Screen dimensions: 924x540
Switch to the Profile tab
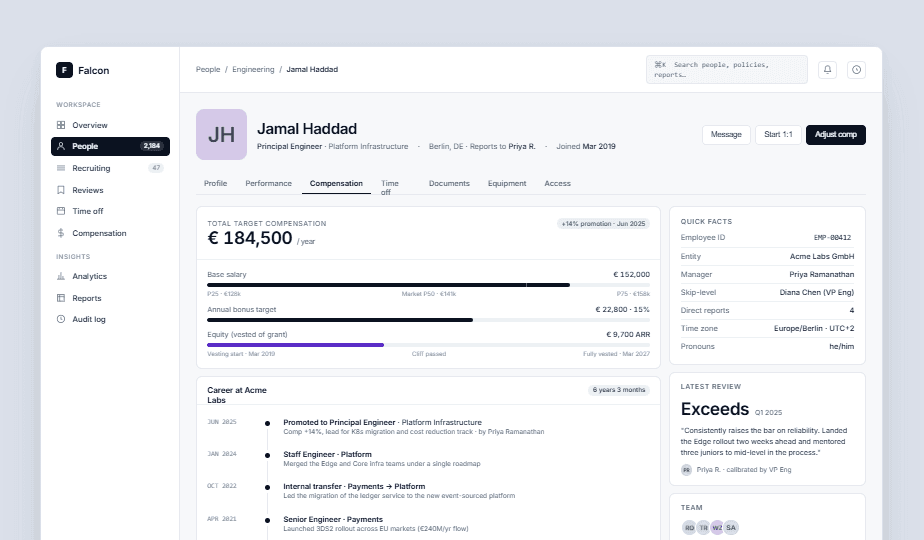[215, 183]
